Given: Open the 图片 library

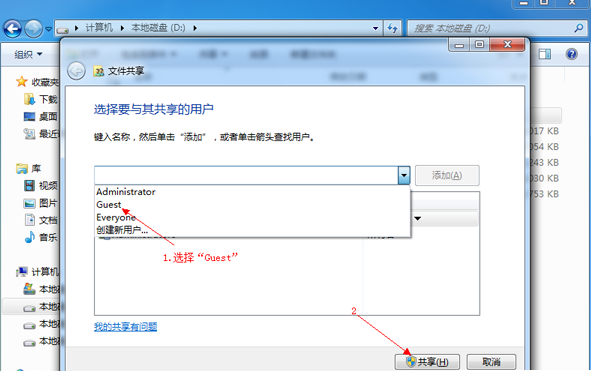Looking at the screenshot, I should 41,203.
